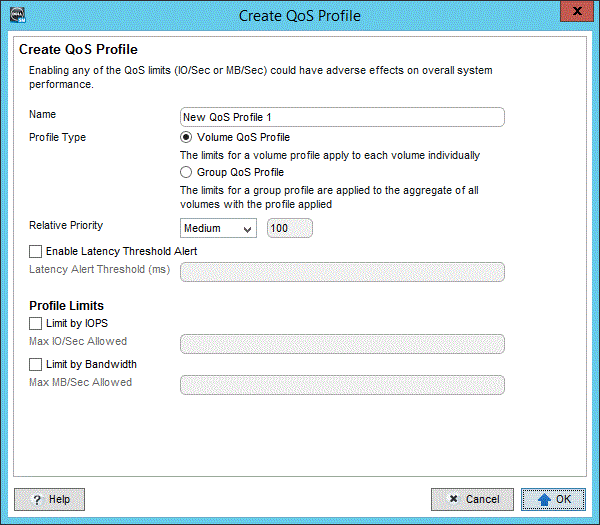Click the Max IO/Sec Allowed field

342,344
